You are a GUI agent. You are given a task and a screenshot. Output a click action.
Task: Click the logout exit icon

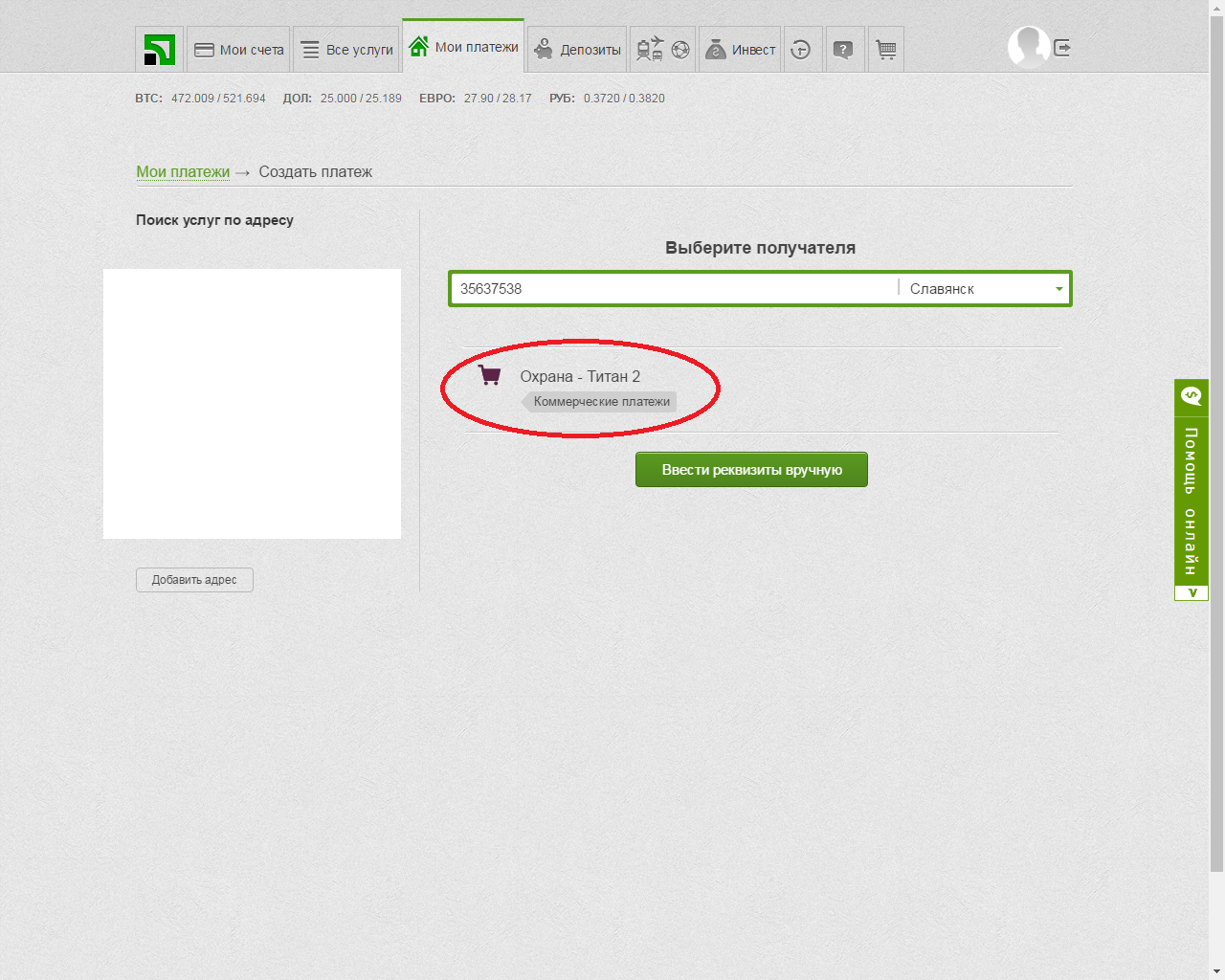pos(1062,48)
